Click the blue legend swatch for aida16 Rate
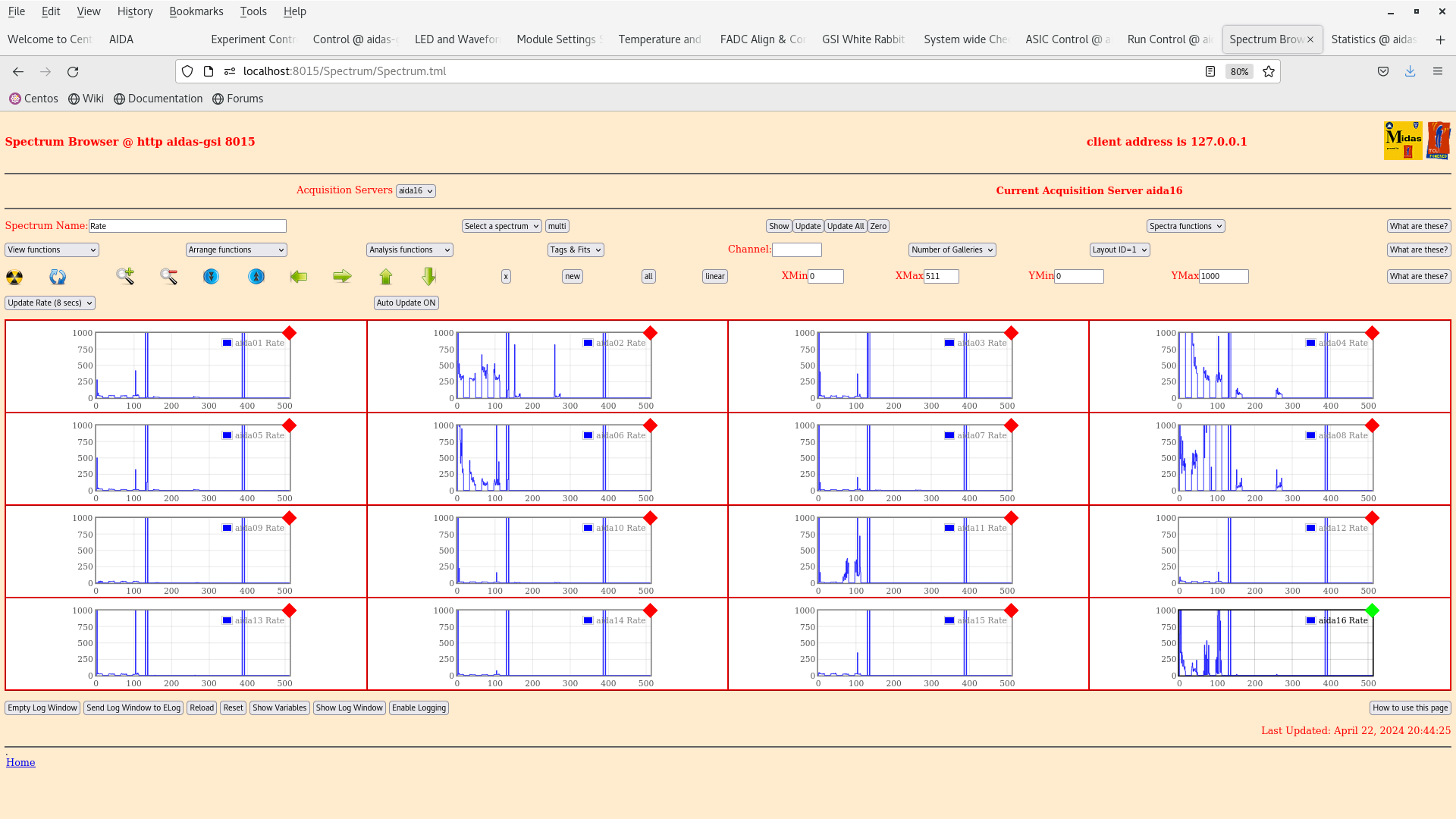Image resolution: width=1456 pixels, height=819 pixels. pos(1310,620)
